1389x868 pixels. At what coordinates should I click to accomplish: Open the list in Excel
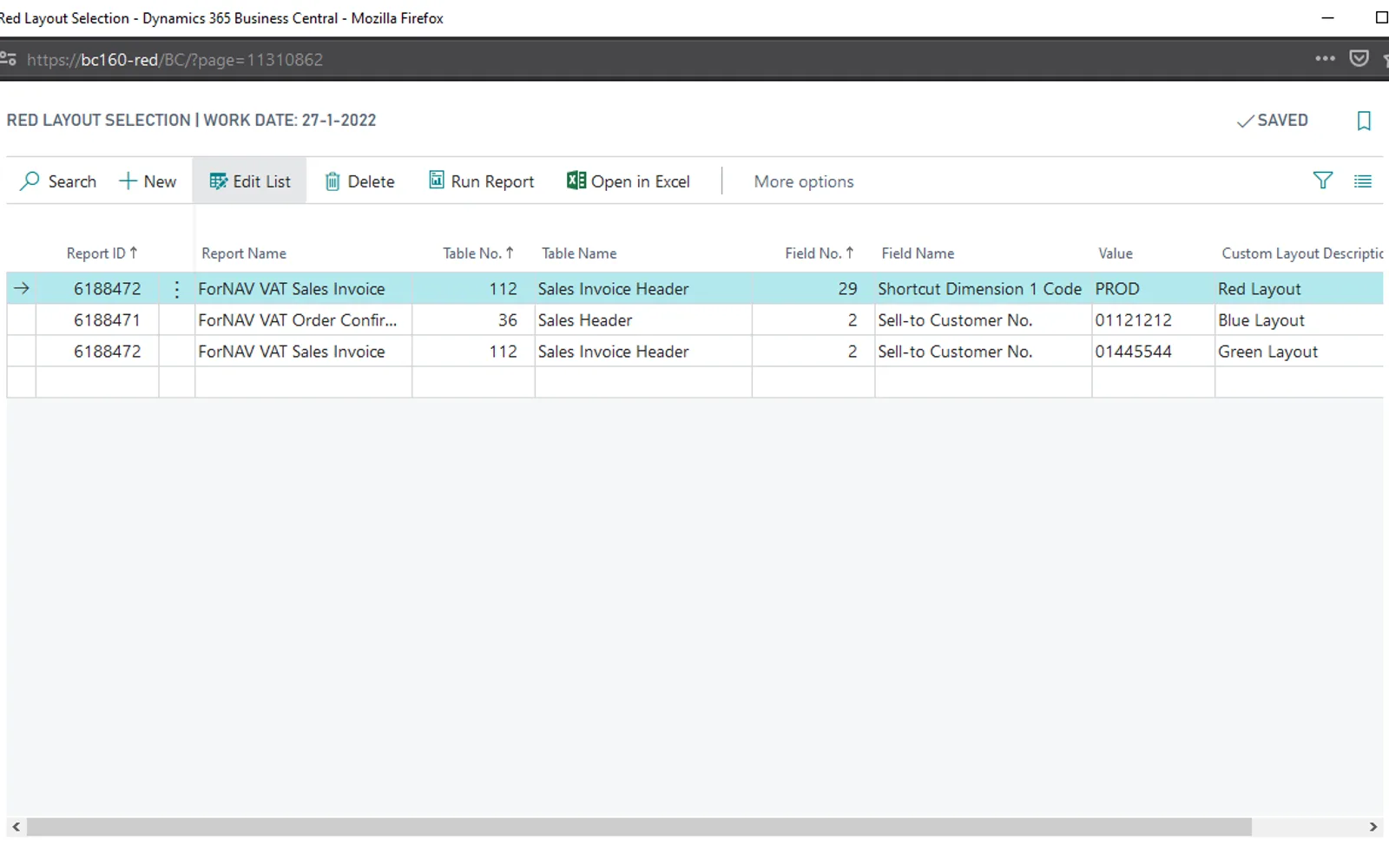629,181
